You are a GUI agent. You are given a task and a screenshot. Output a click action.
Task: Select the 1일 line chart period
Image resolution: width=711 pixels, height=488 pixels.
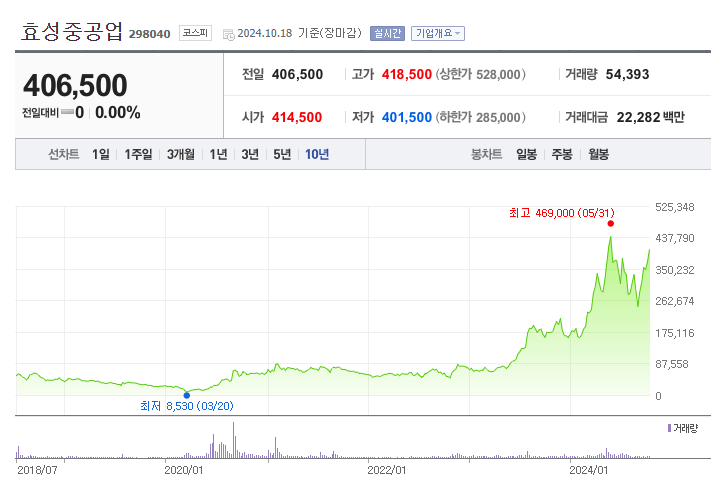[101, 154]
